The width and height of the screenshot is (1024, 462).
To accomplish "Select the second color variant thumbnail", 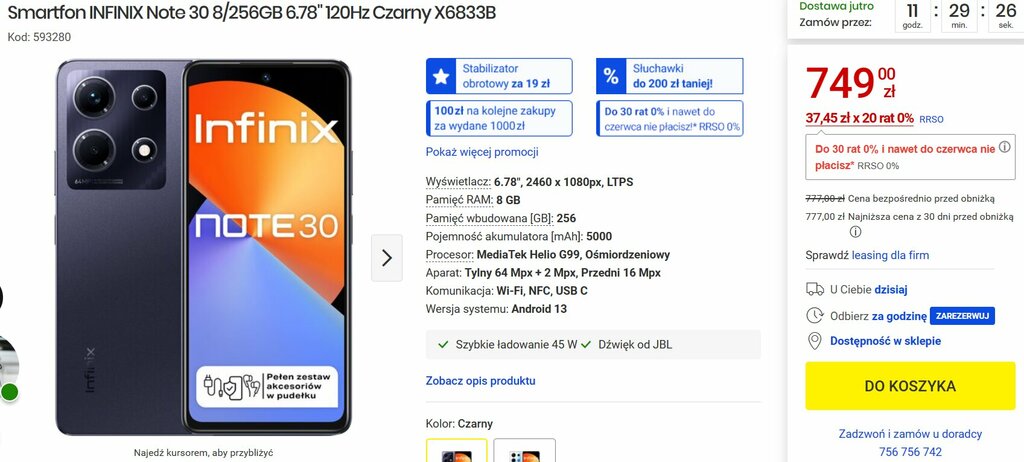I will pyautogui.click(x=524, y=450).
